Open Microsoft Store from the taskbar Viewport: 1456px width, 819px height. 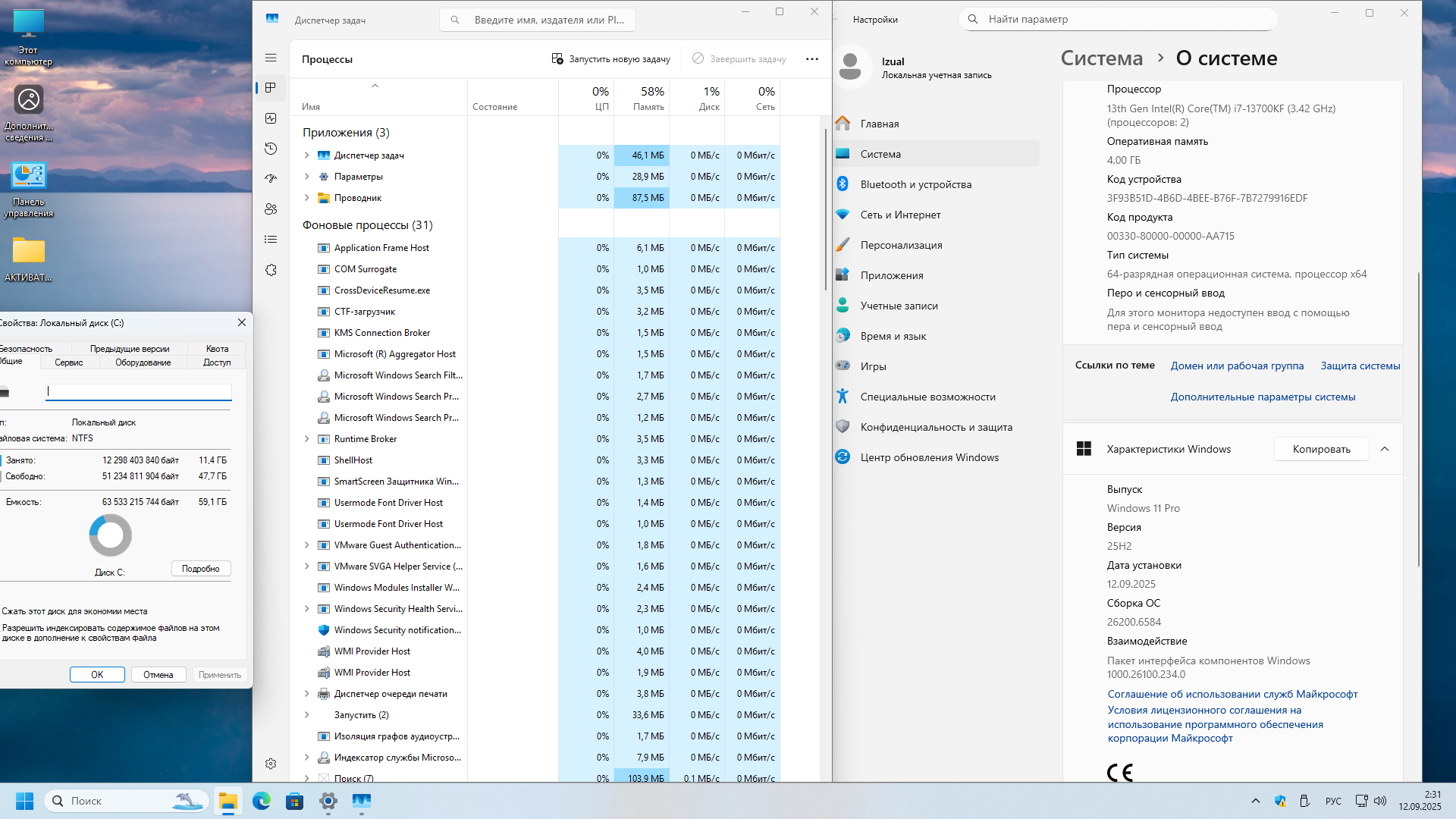294,801
